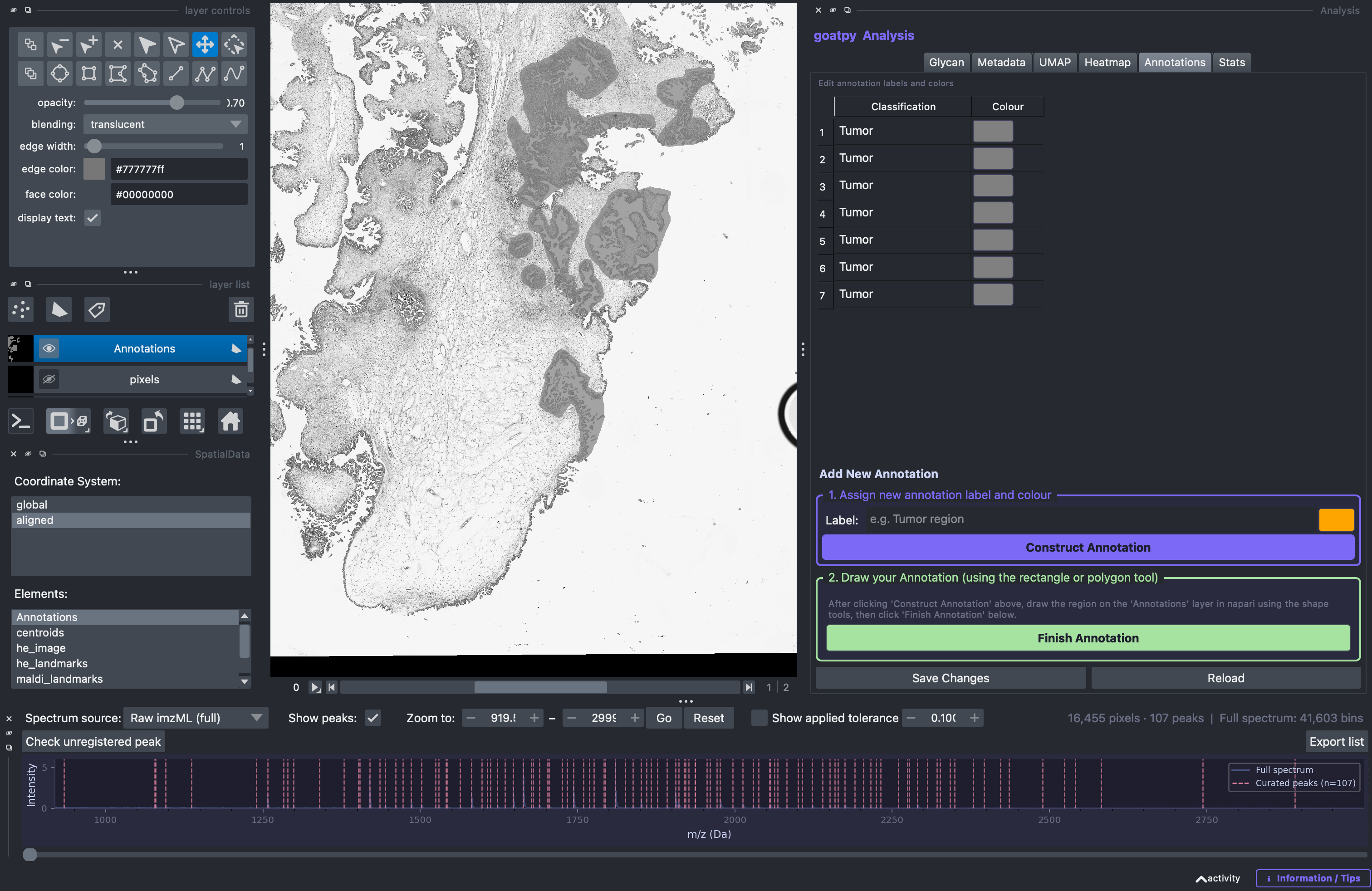Reset view with home icon
The image size is (1372, 891).
(230, 421)
